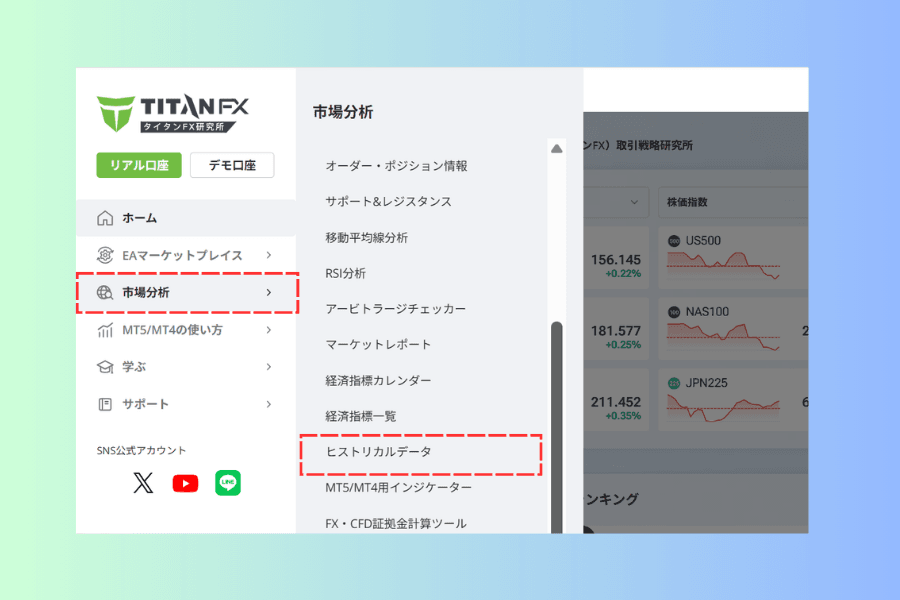Screen dimensions: 900x600
Task: Open サポート&レジスタンス submenu link
Action: click(389, 202)
